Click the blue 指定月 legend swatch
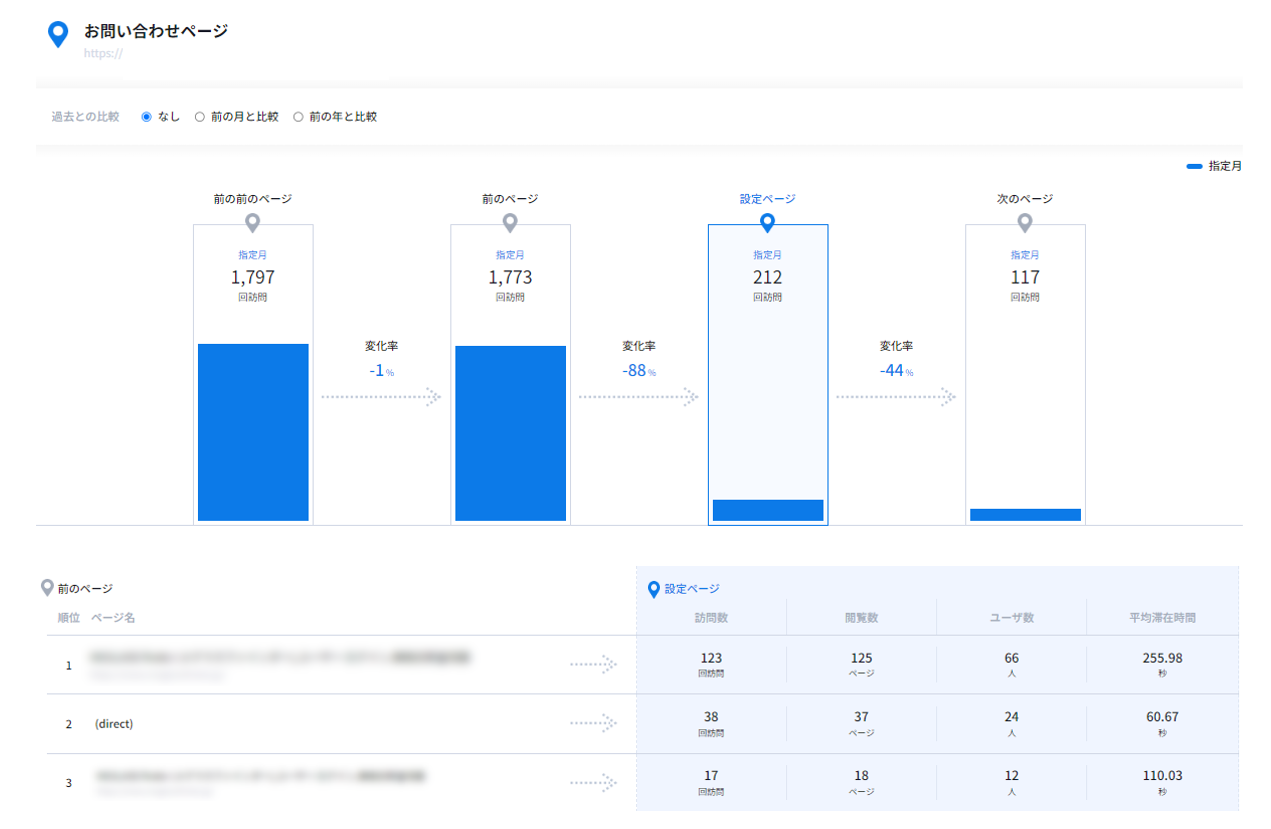 tap(1194, 167)
